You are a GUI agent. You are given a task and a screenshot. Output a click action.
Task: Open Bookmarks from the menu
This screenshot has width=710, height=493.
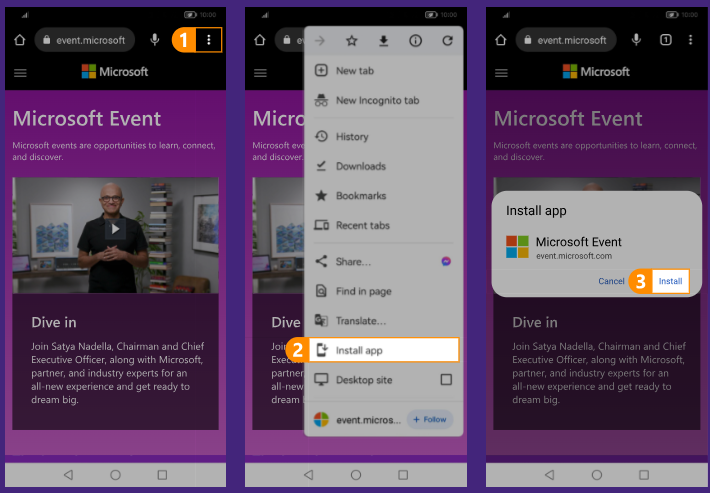pos(384,196)
